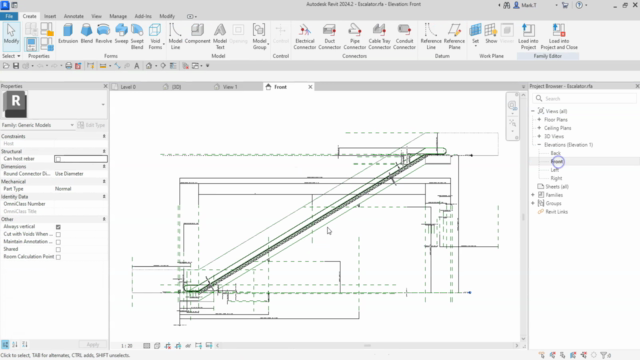Show the work plane
Viewport: 640px width, 360px height.
click(491, 34)
